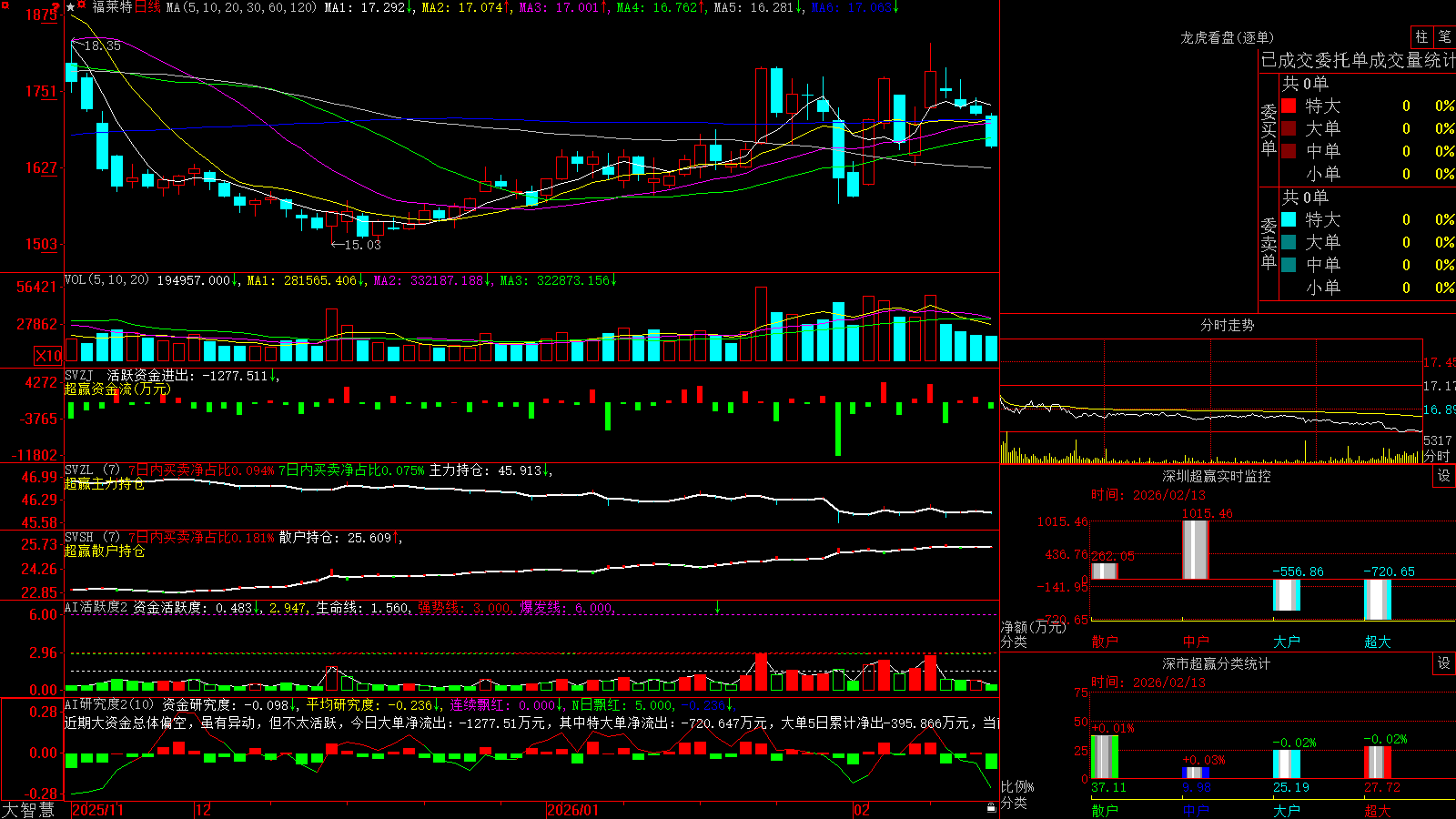Click the stock name 福莱特
Screen dimensions: 1456x819
[112, 7]
